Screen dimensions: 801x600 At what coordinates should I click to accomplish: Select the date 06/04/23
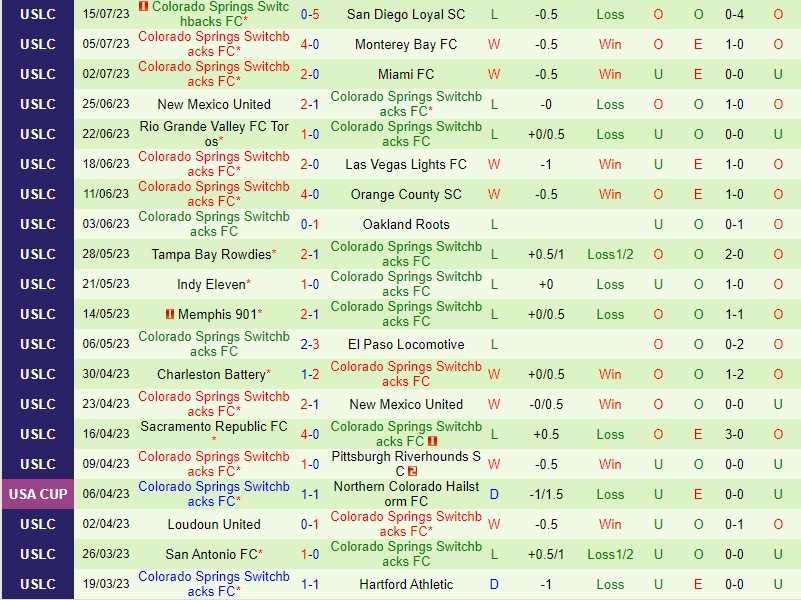[x=106, y=494]
